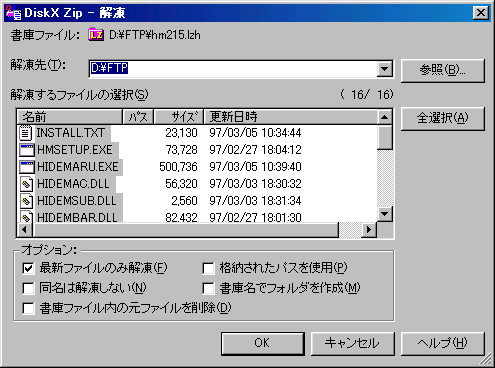Click the 全選択(A) select all button

442,118
